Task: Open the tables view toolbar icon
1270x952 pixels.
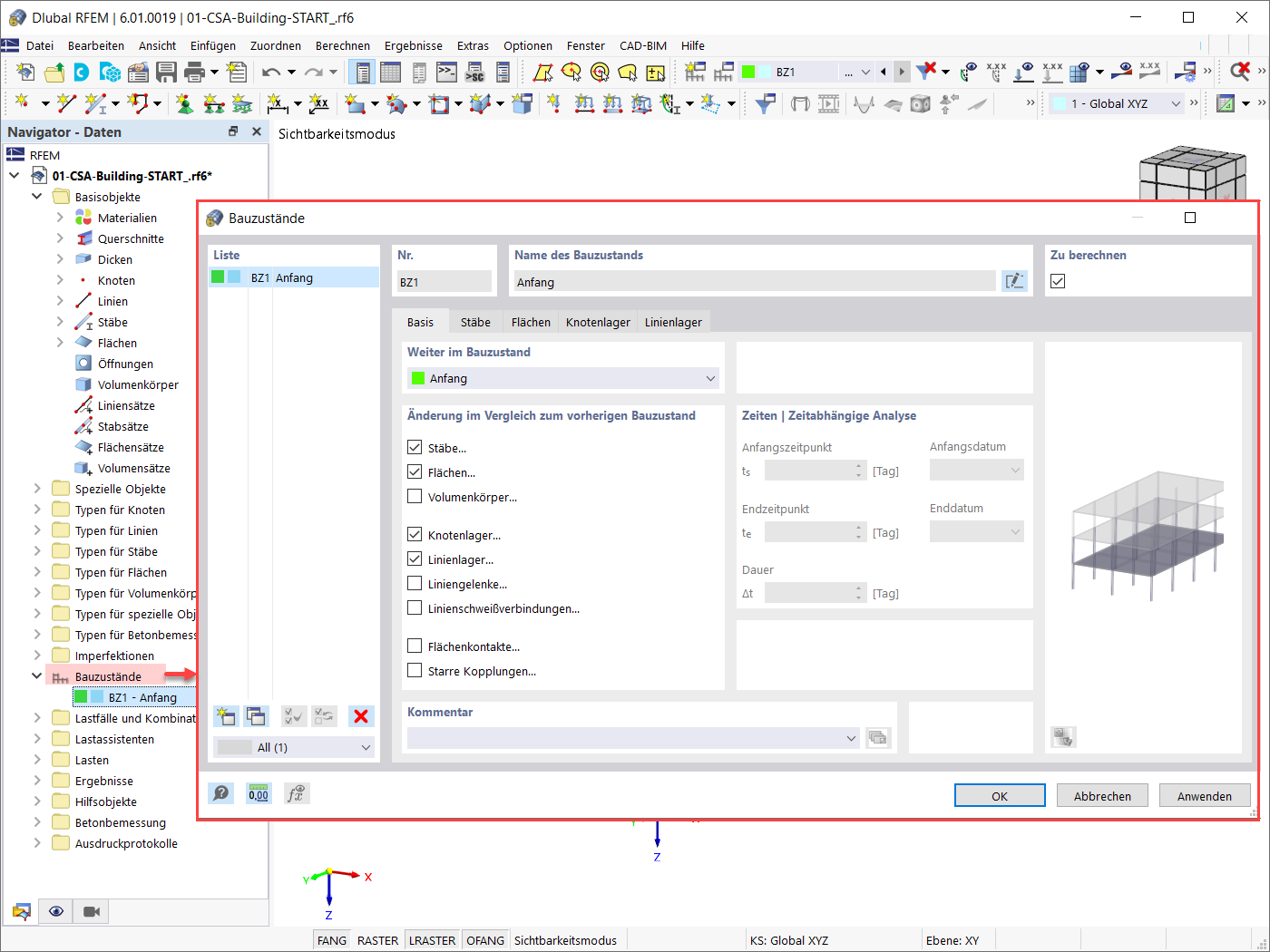Action: [x=391, y=73]
